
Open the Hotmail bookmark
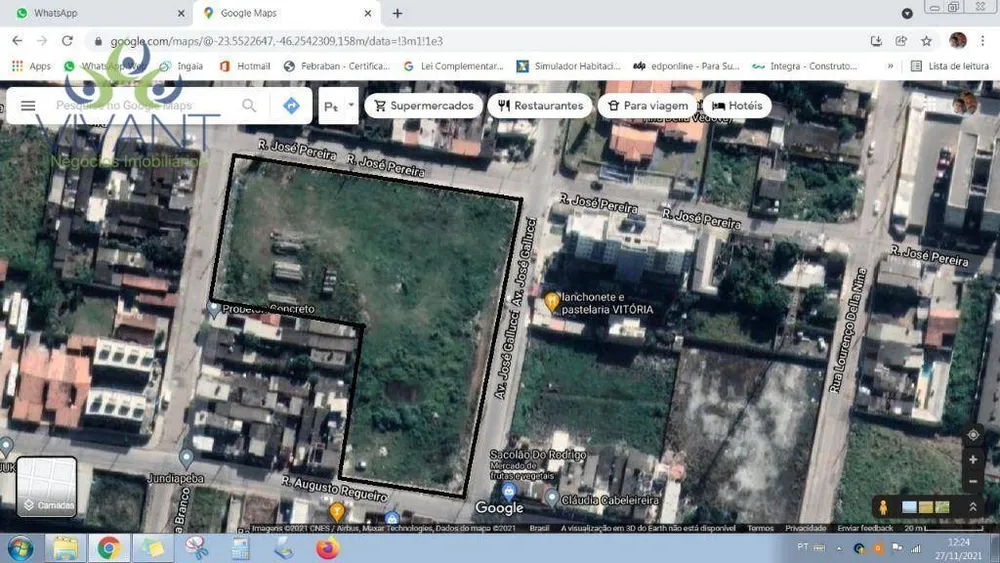click(x=246, y=66)
